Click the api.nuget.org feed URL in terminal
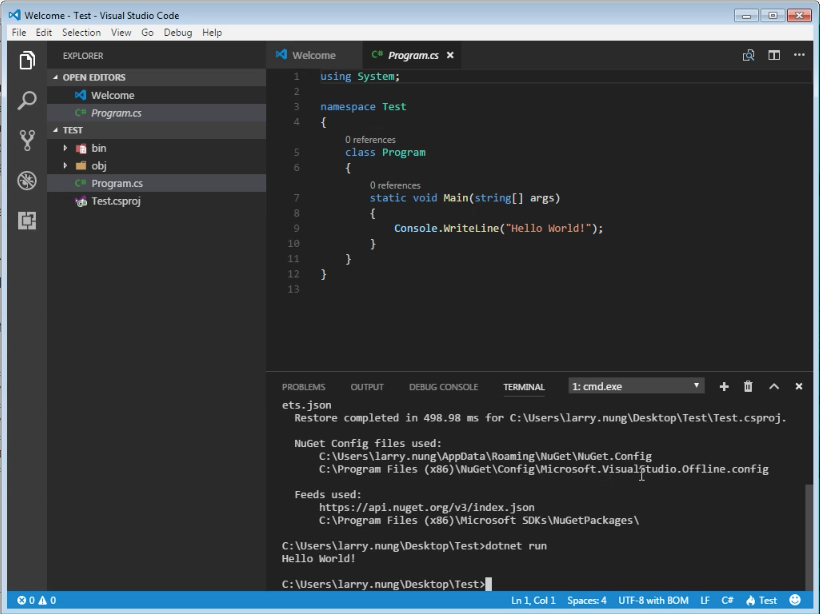 (427, 507)
